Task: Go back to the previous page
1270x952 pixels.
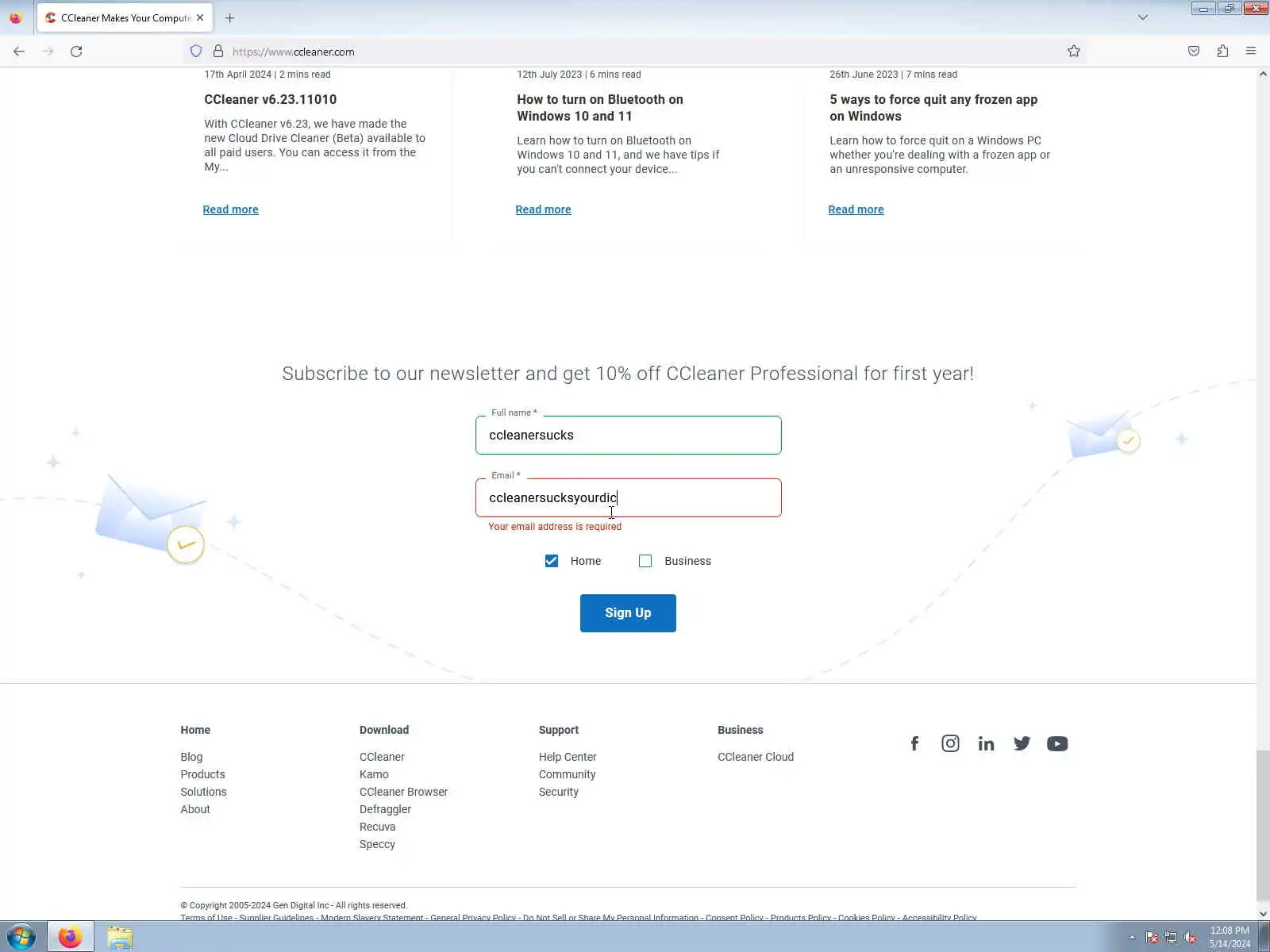Action: 19,52
